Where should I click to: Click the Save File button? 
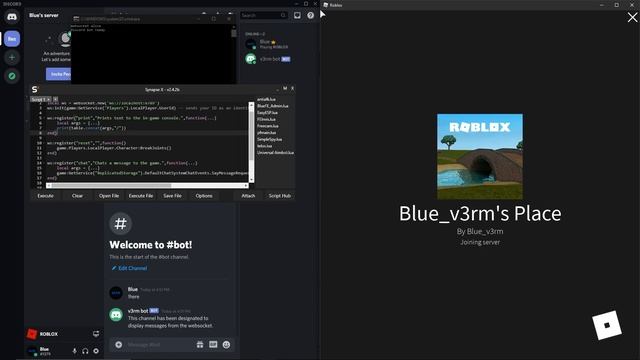coord(172,196)
